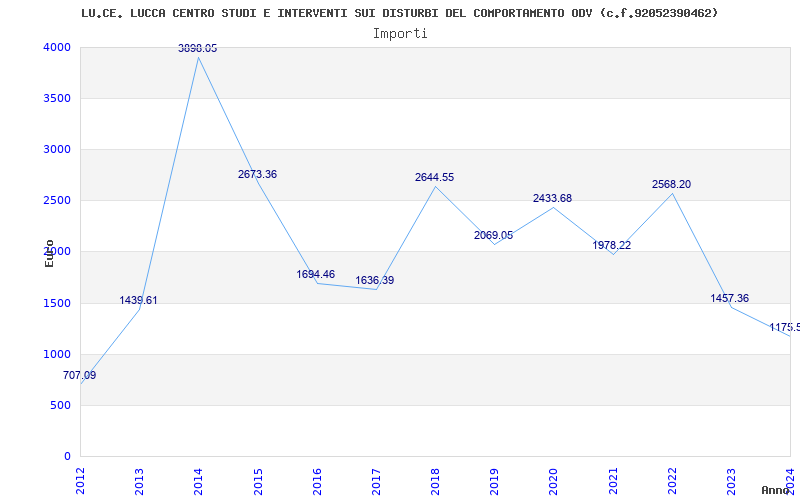Screen dimensions: 800x500
Task: Select the 1439.61 value for 2013
Action: coord(138,301)
